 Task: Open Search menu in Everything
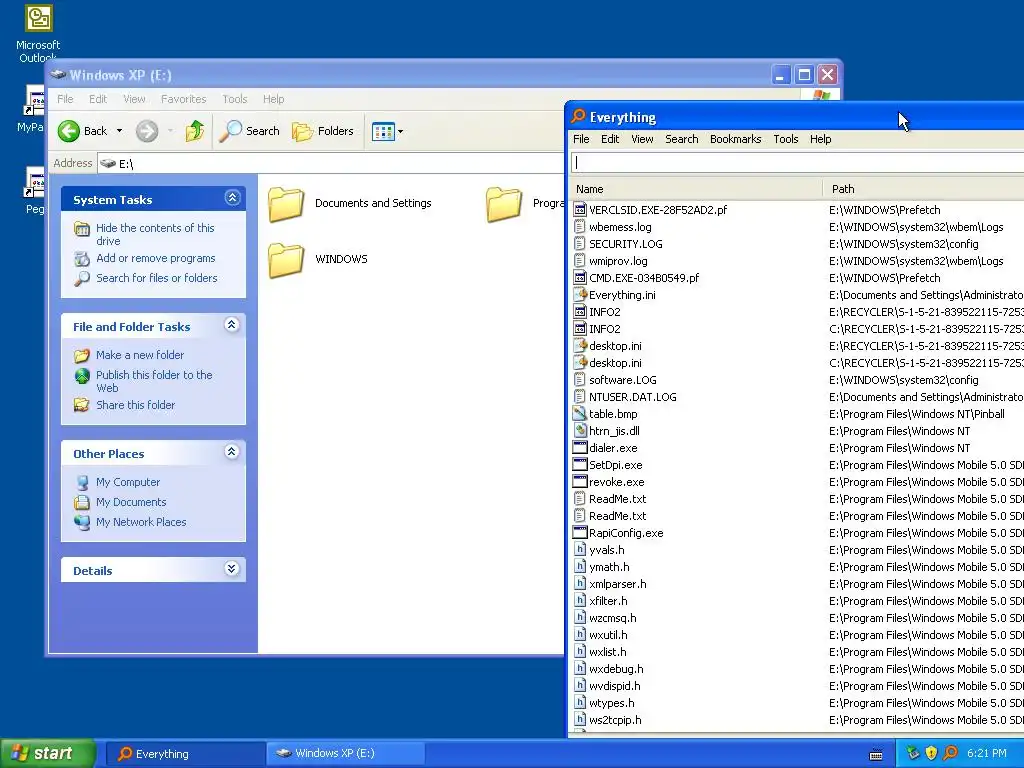682,138
